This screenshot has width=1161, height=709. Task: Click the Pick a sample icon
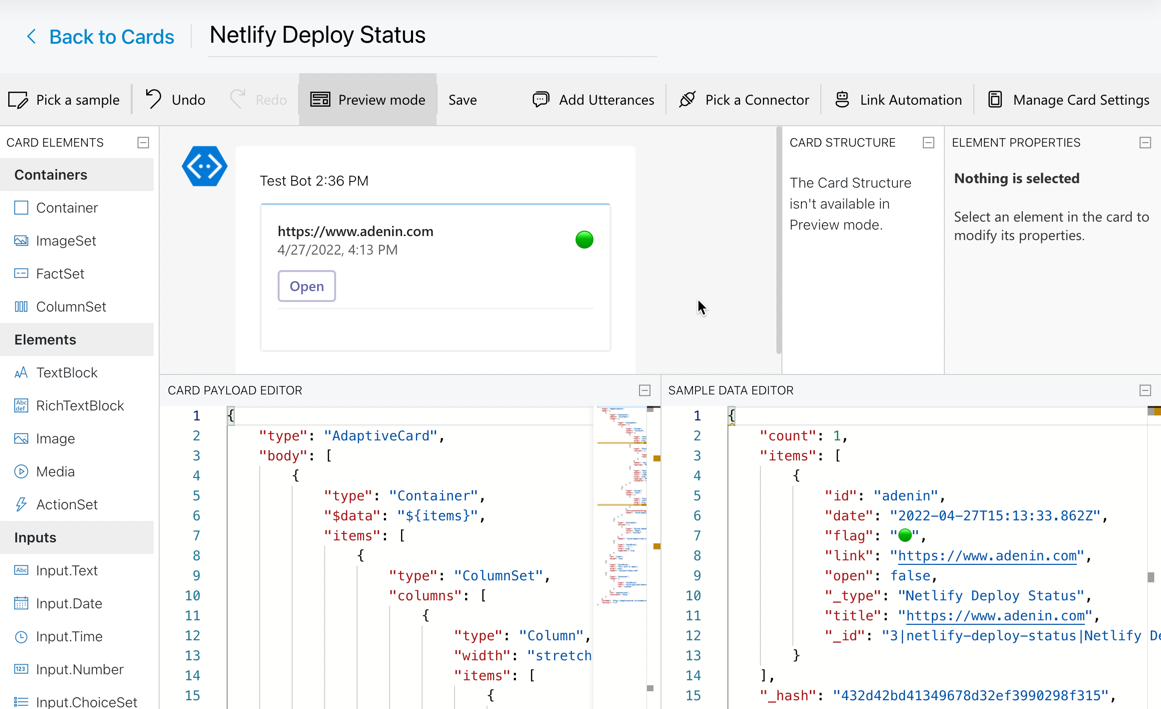[x=18, y=100]
